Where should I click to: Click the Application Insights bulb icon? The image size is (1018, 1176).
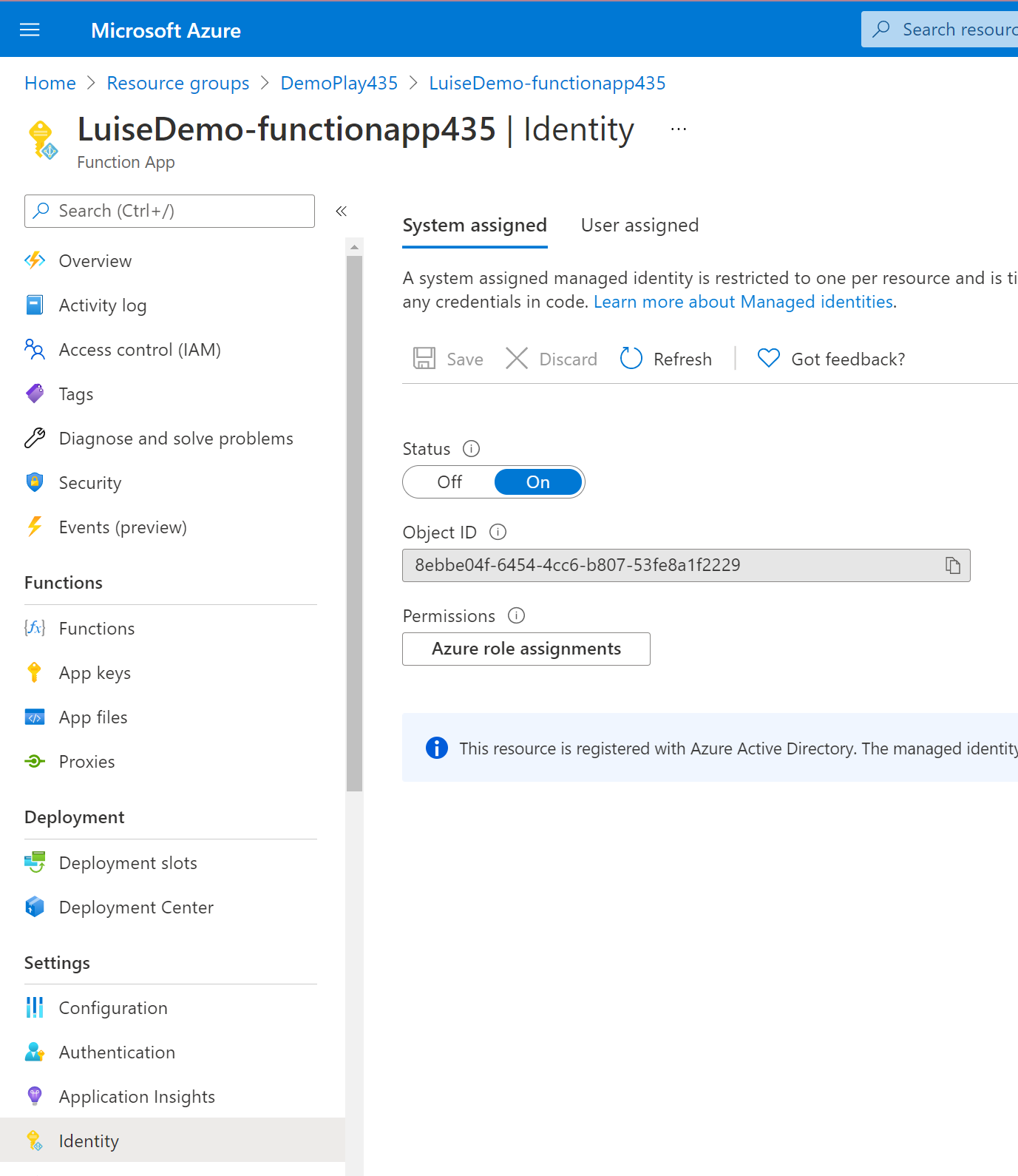[35, 1096]
